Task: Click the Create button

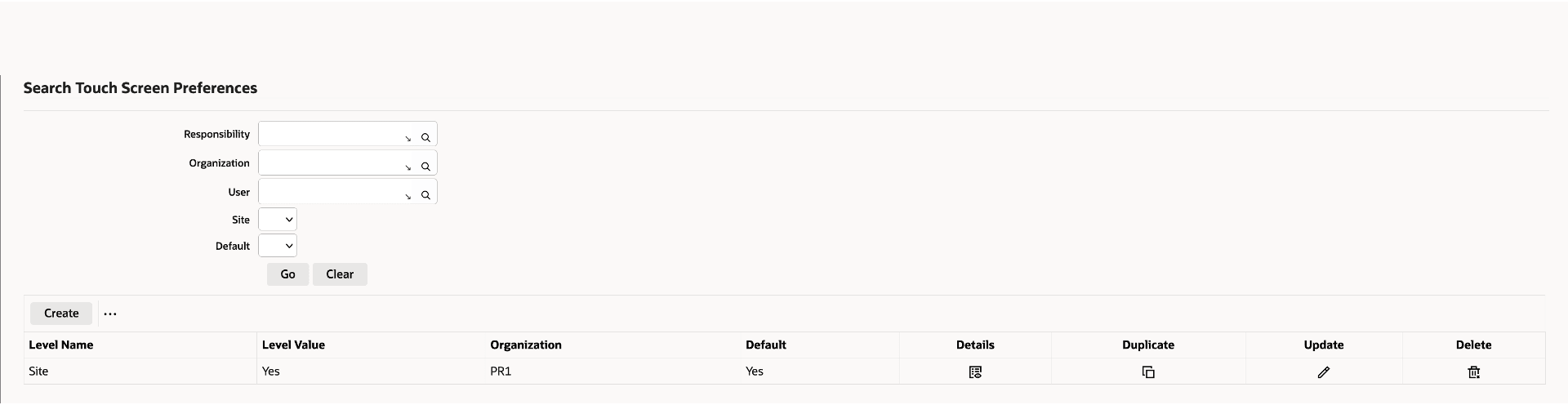Action: (x=61, y=314)
